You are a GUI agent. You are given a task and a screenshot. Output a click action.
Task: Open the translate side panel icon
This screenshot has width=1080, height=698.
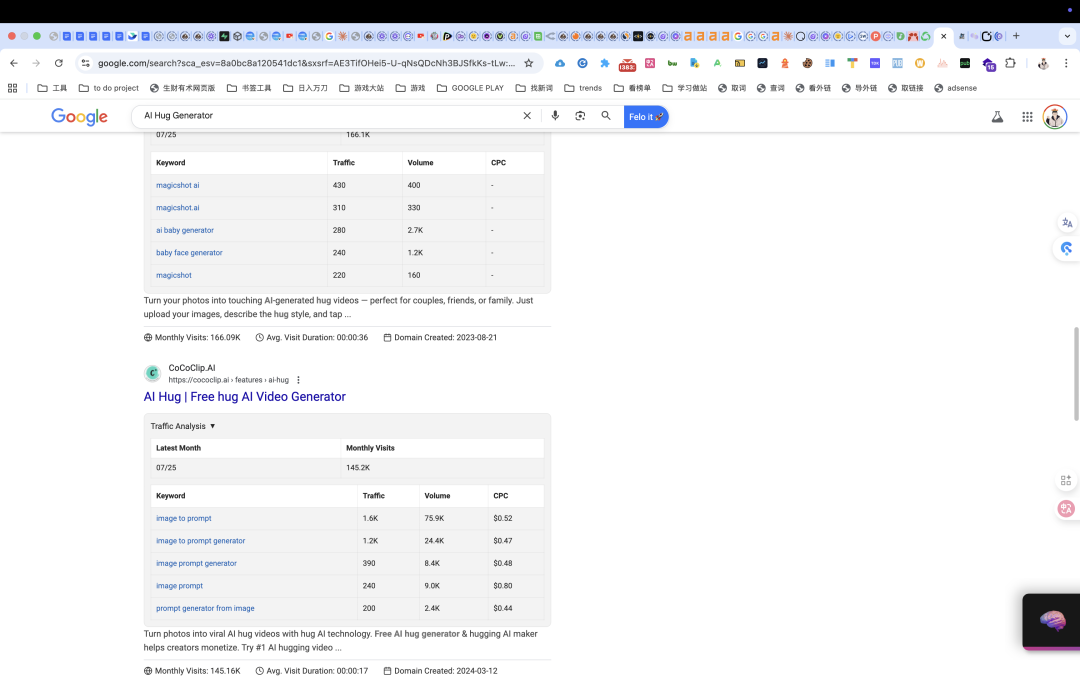click(1067, 223)
